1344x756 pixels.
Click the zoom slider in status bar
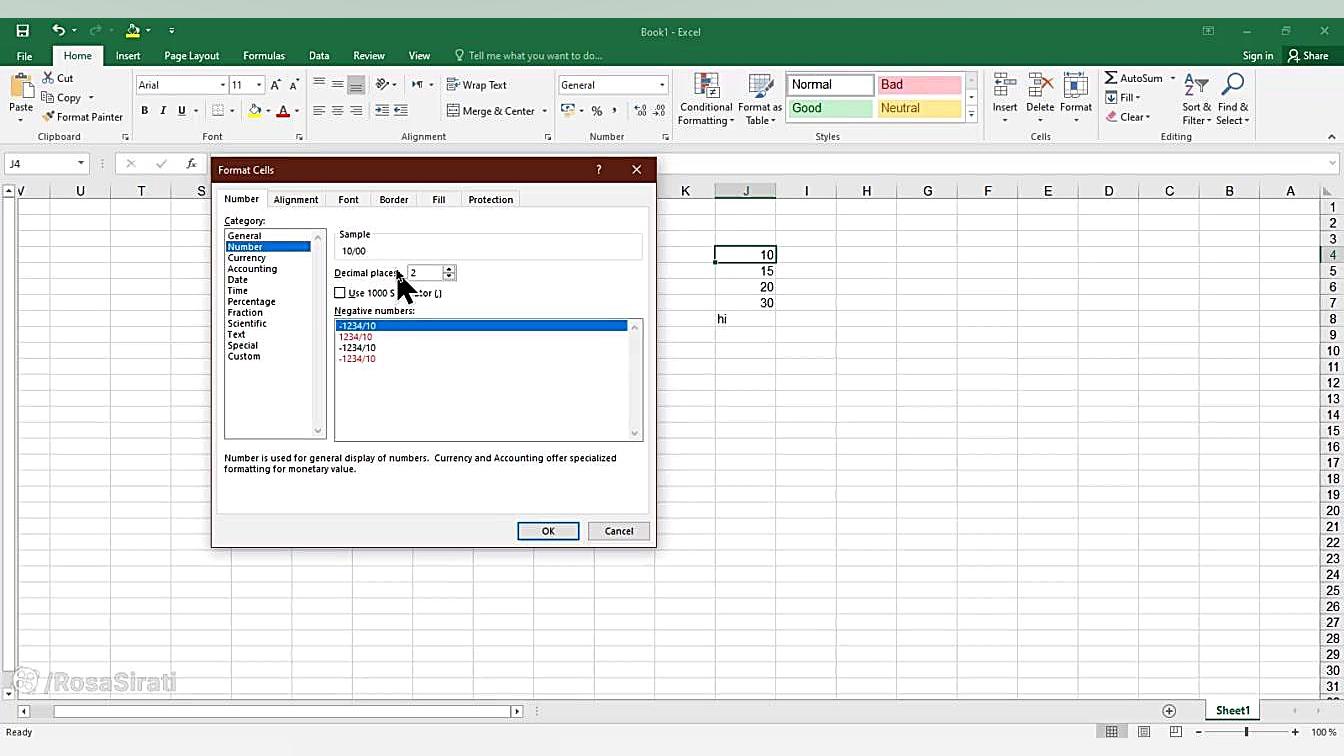coord(1246,732)
